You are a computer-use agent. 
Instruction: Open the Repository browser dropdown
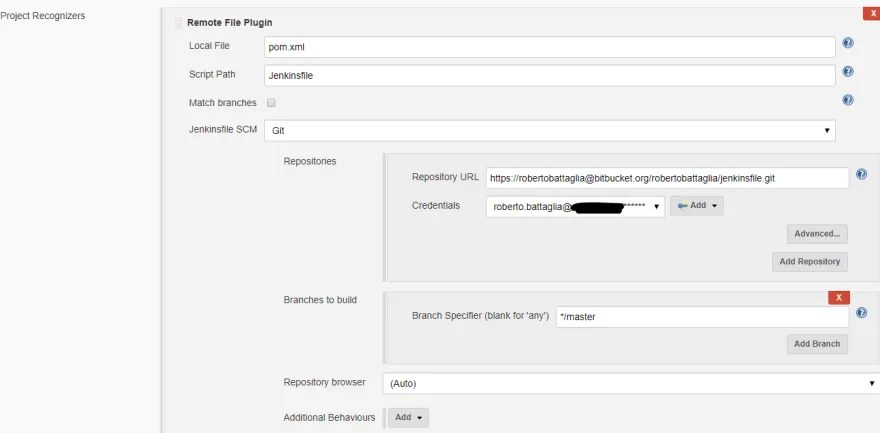pyautogui.click(x=630, y=383)
